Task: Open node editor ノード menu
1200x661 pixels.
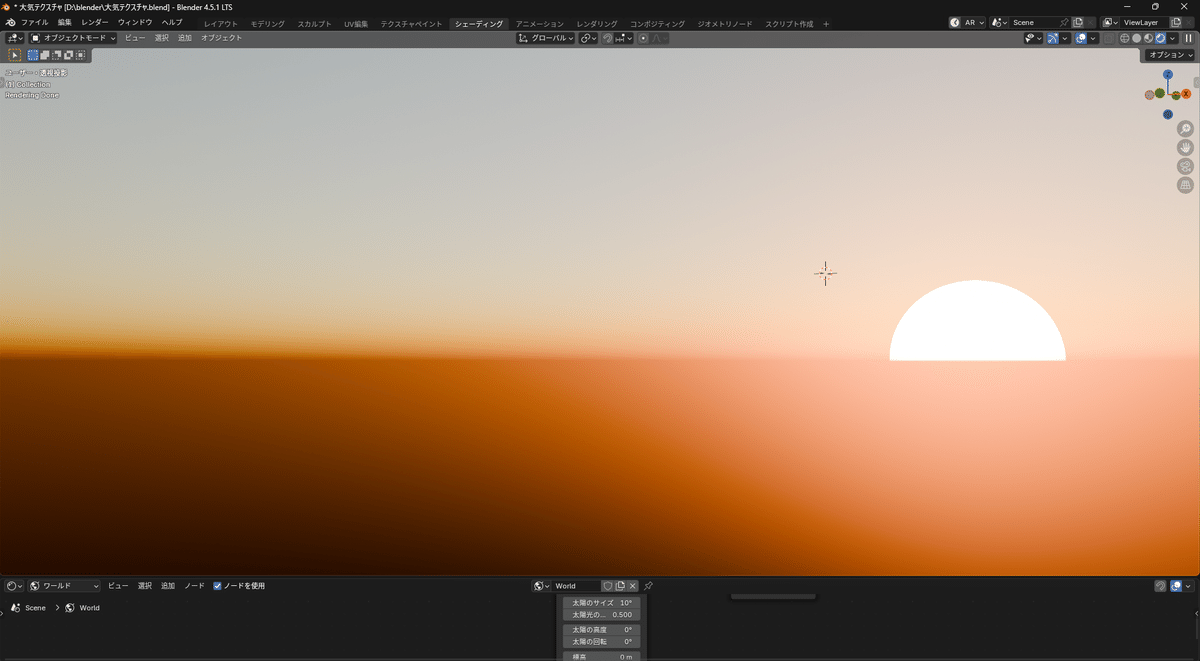Action: [x=194, y=586]
